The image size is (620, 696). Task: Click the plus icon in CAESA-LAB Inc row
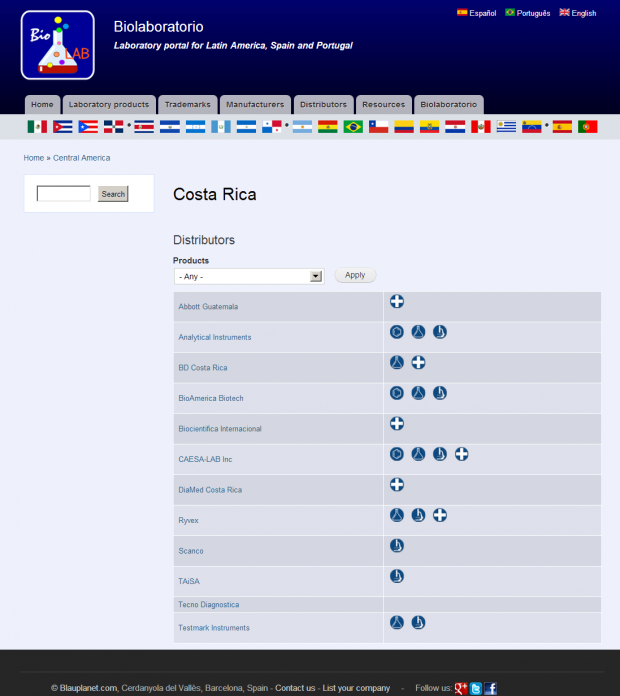coord(462,454)
